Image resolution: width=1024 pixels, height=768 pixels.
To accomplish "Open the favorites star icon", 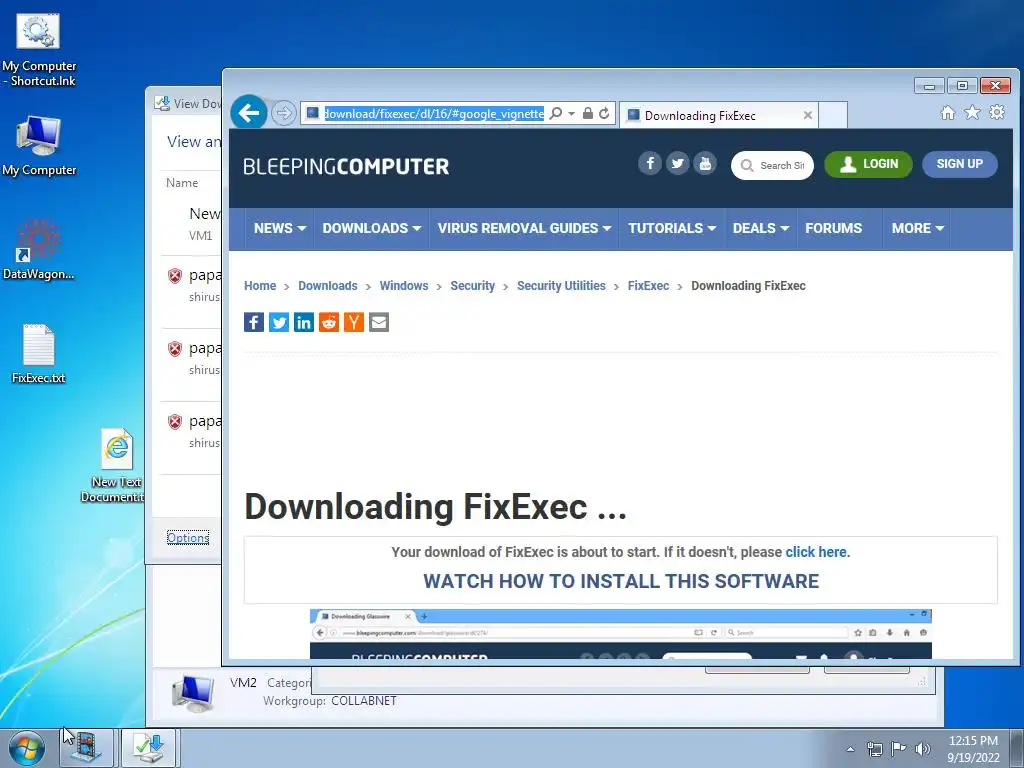I will click(972, 113).
